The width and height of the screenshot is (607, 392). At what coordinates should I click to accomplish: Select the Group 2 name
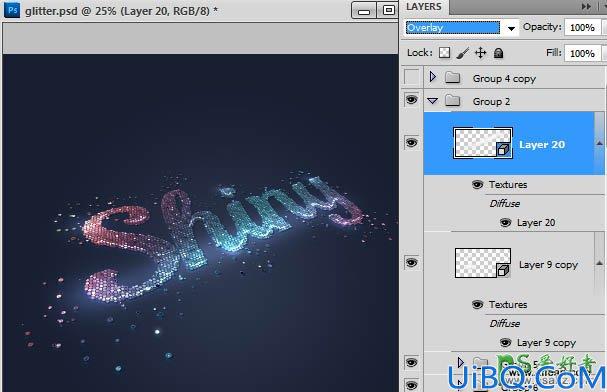[x=491, y=102]
